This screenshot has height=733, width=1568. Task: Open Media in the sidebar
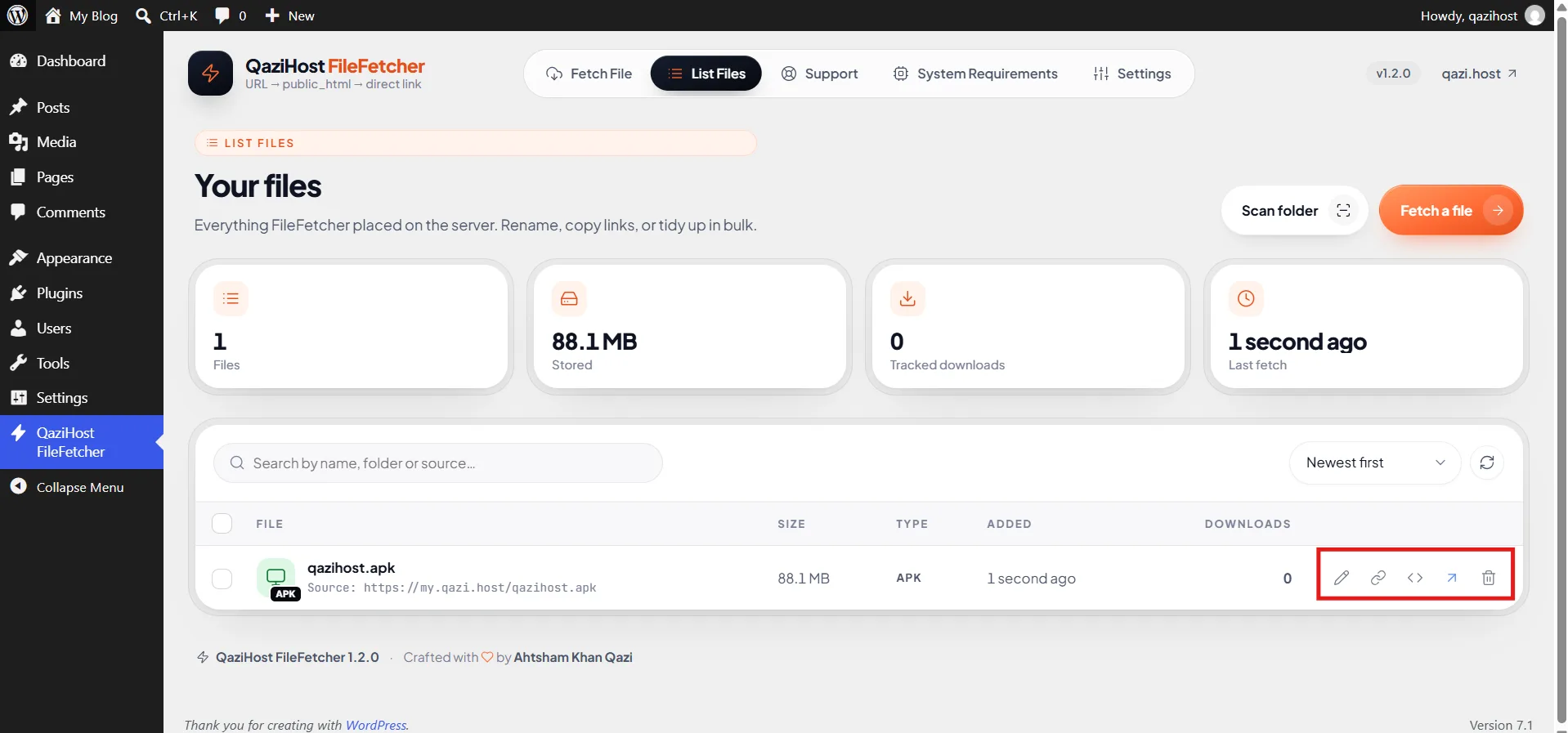[82, 142]
